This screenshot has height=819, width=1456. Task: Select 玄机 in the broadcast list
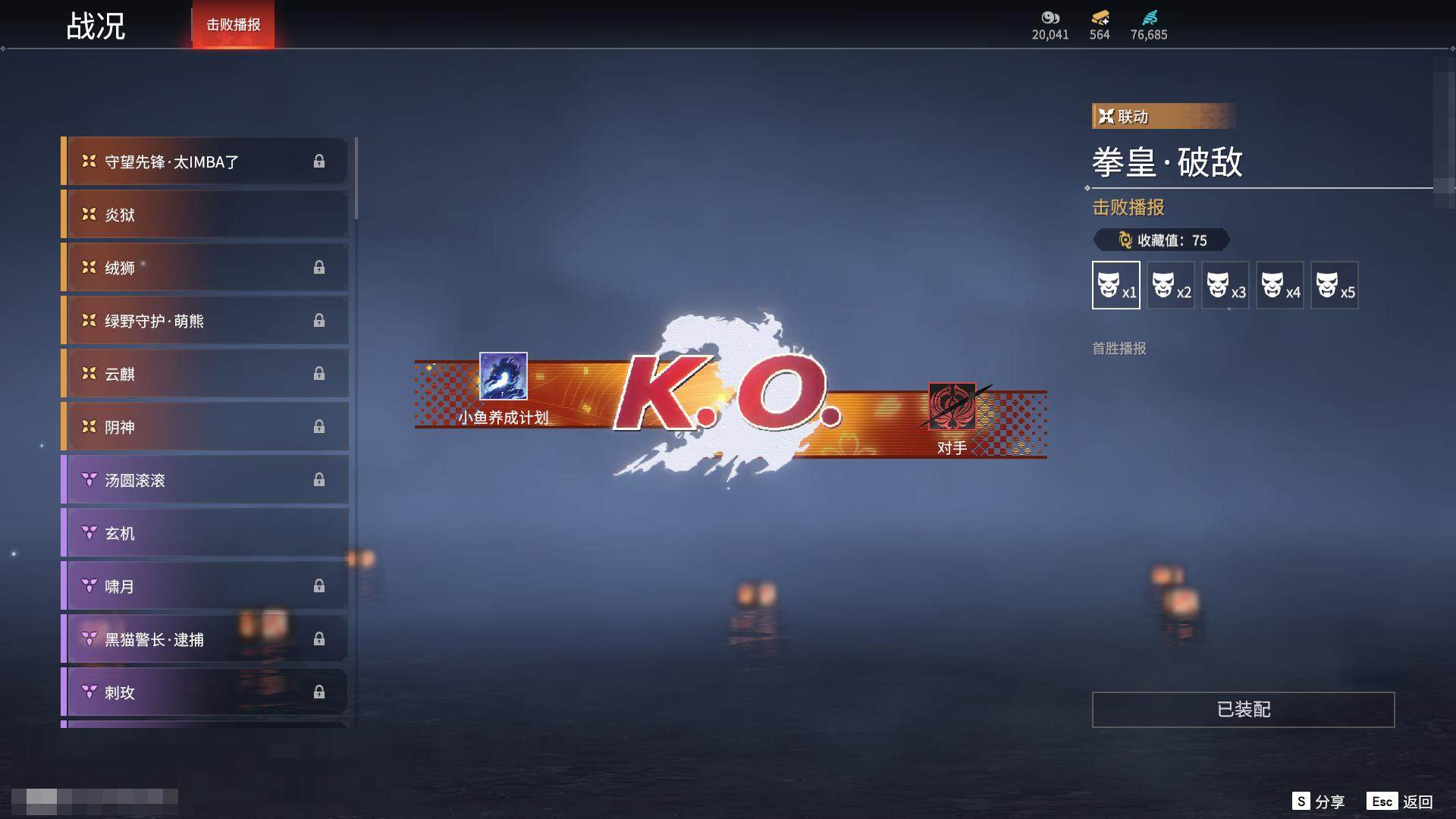205,533
